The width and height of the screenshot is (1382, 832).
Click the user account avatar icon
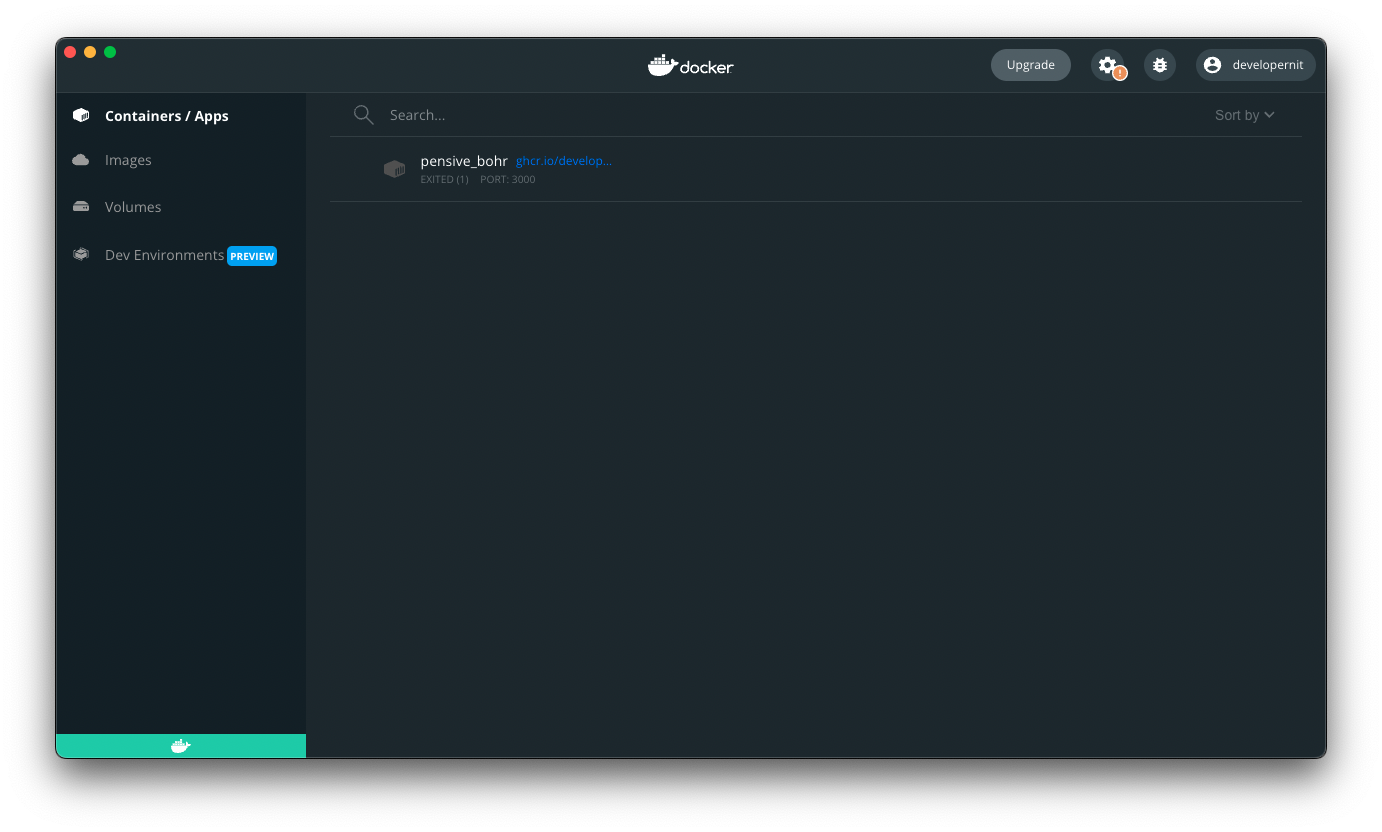[1212, 64]
